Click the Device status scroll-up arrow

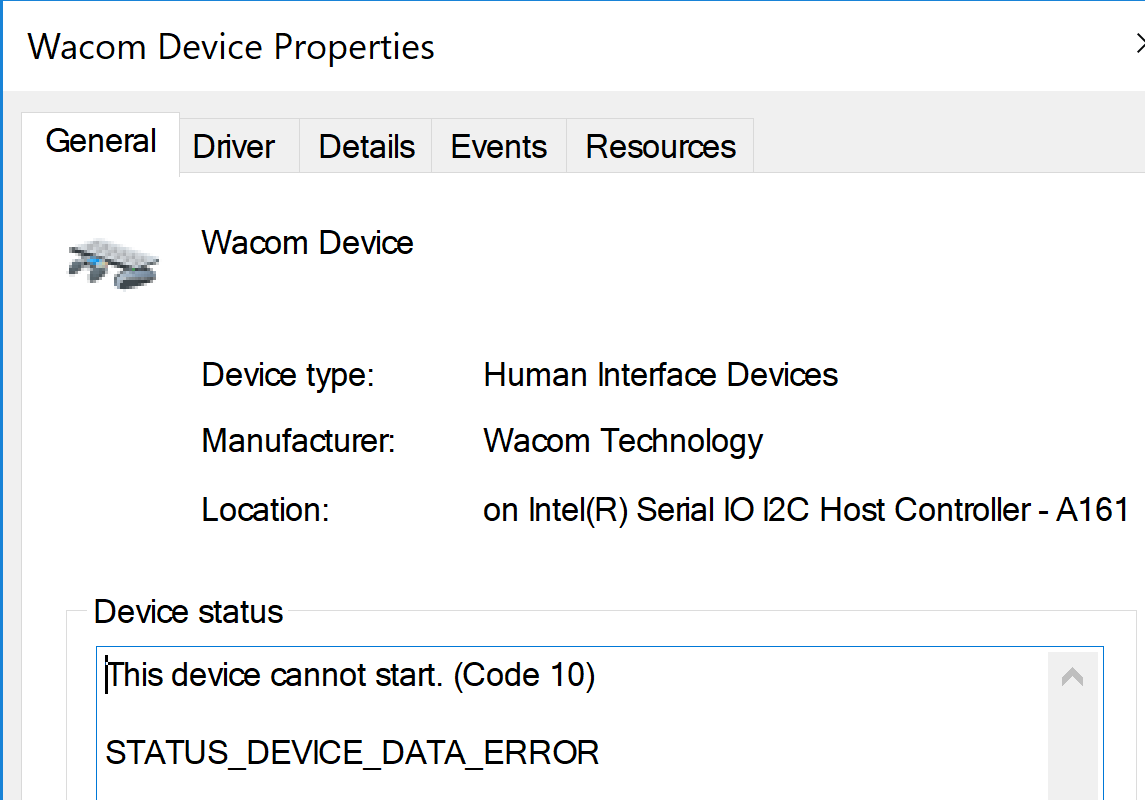(1072, 678)
